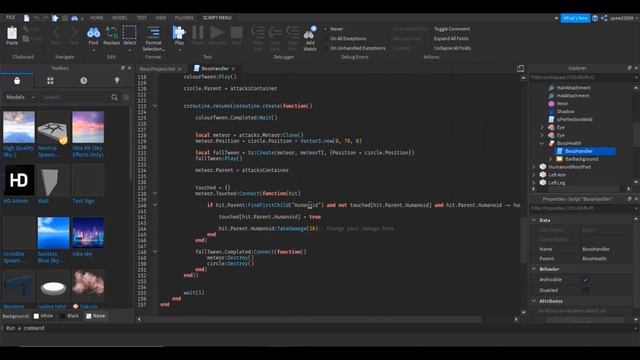Click the Replace icon in Edit group
Image resolution: width=640 pixels, height=360 pixels.
click(111, 33)
